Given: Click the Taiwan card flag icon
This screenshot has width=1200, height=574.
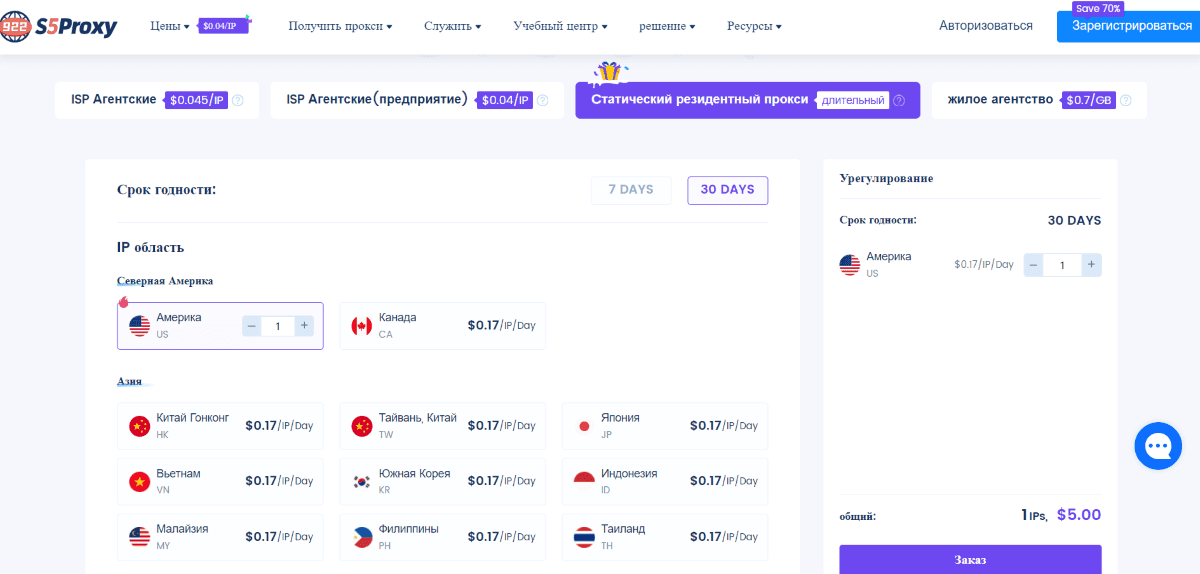Looking at the screenshot, I should tap(362, 427).
